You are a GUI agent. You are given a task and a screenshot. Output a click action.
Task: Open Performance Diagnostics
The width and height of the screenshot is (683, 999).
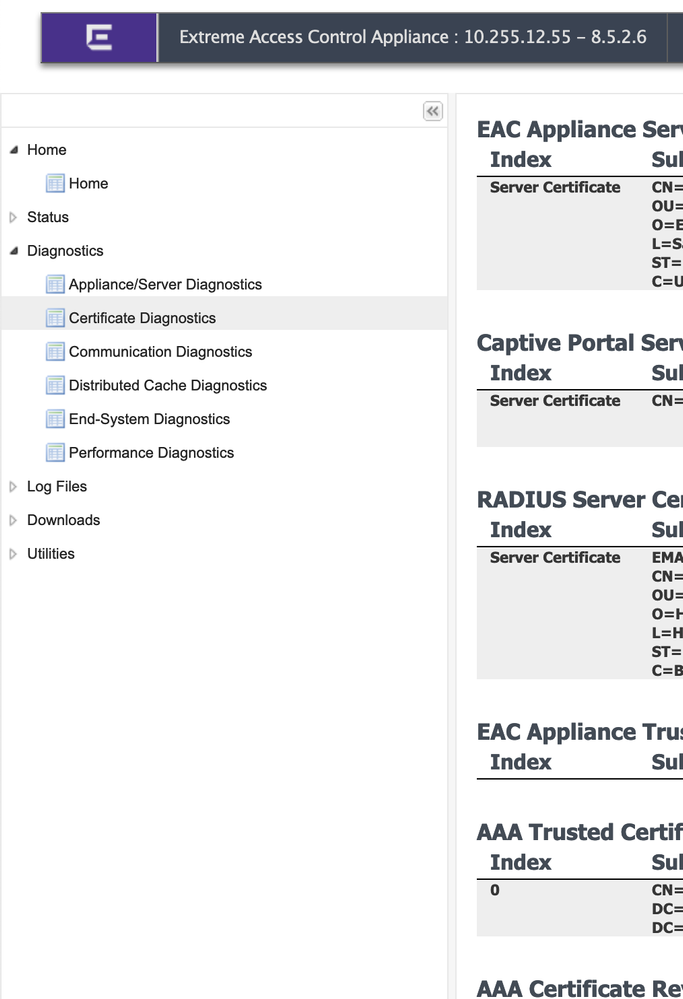151,453
